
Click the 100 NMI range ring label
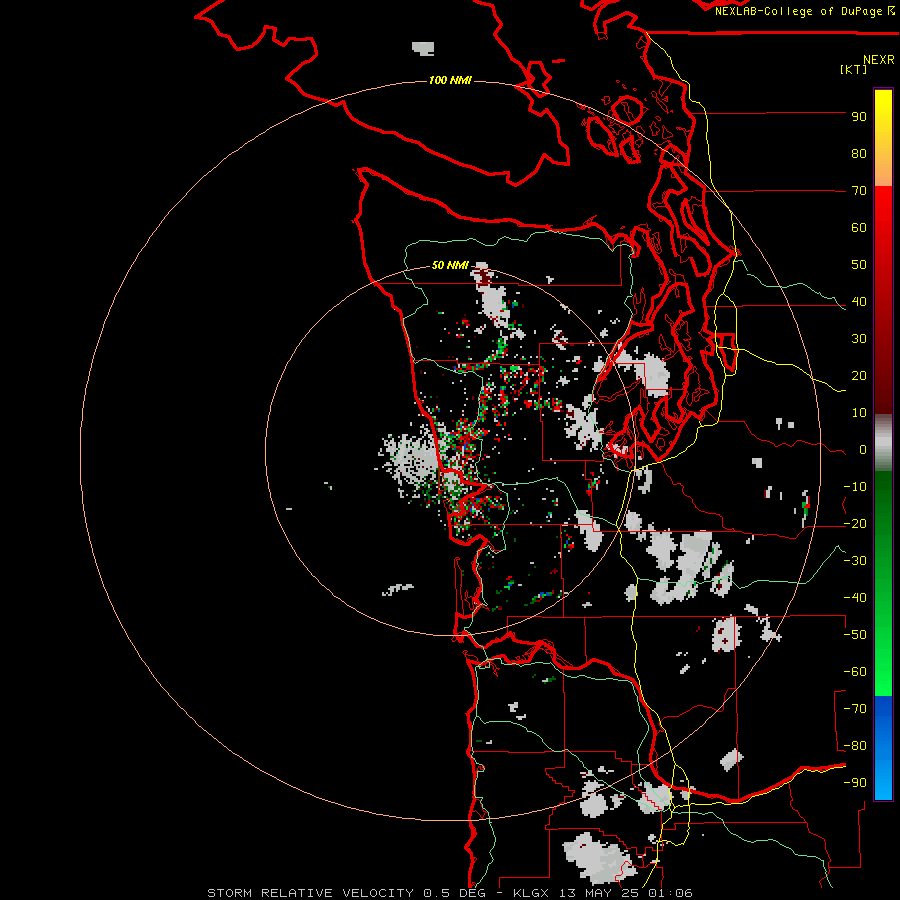pyautogui.click(x=450, y=80)
